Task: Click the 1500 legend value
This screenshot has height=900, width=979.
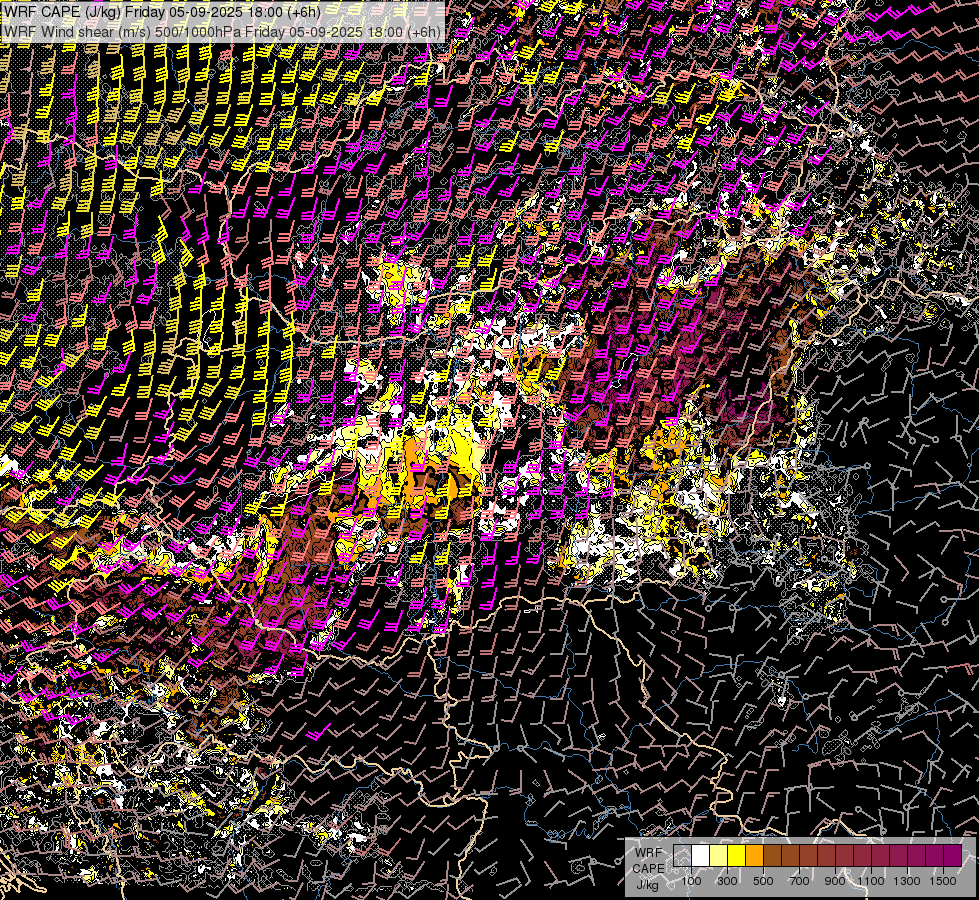Action: (943, 881)
